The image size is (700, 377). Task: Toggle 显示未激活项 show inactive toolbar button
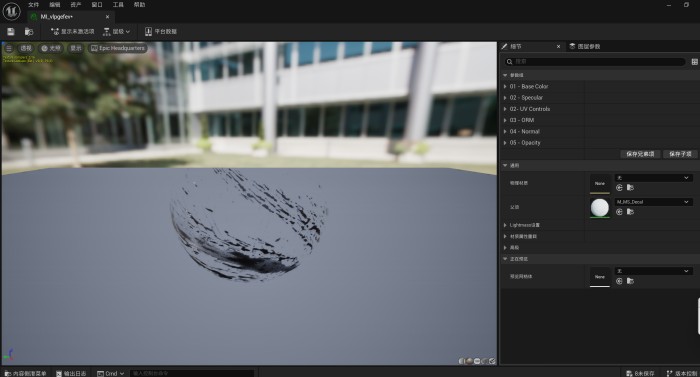73,32
